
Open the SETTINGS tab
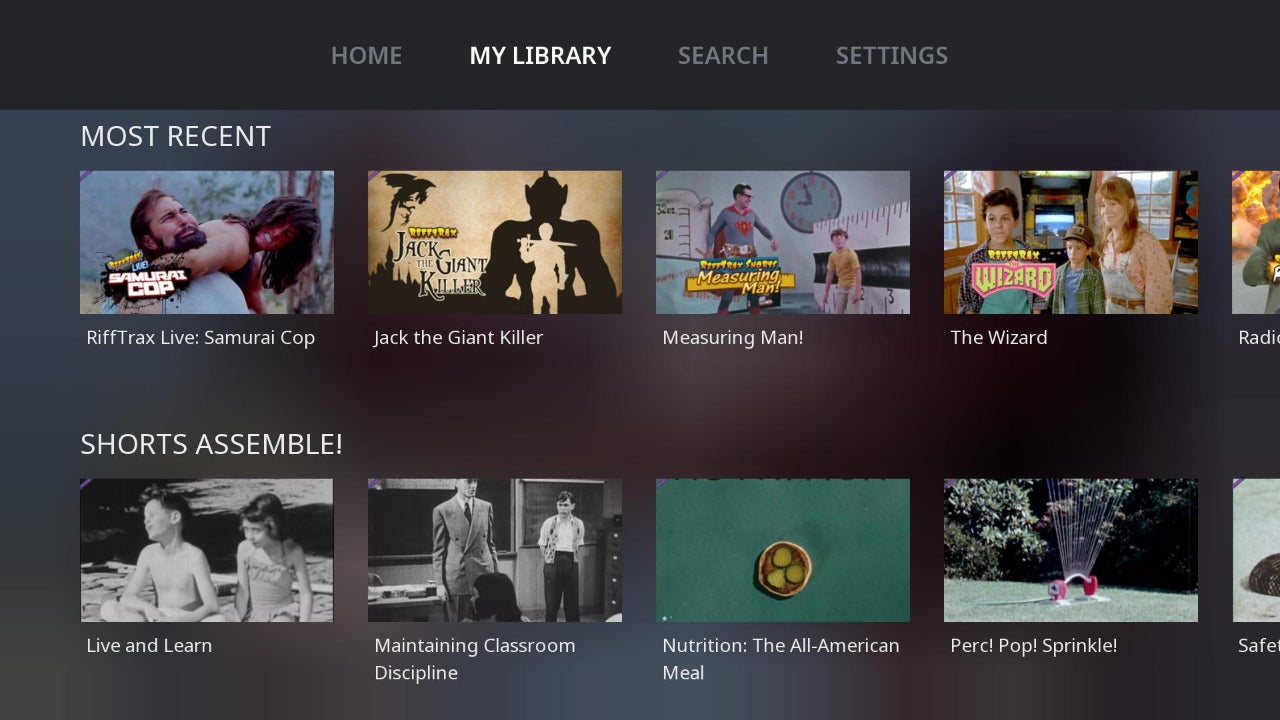[x=892, y=55]
